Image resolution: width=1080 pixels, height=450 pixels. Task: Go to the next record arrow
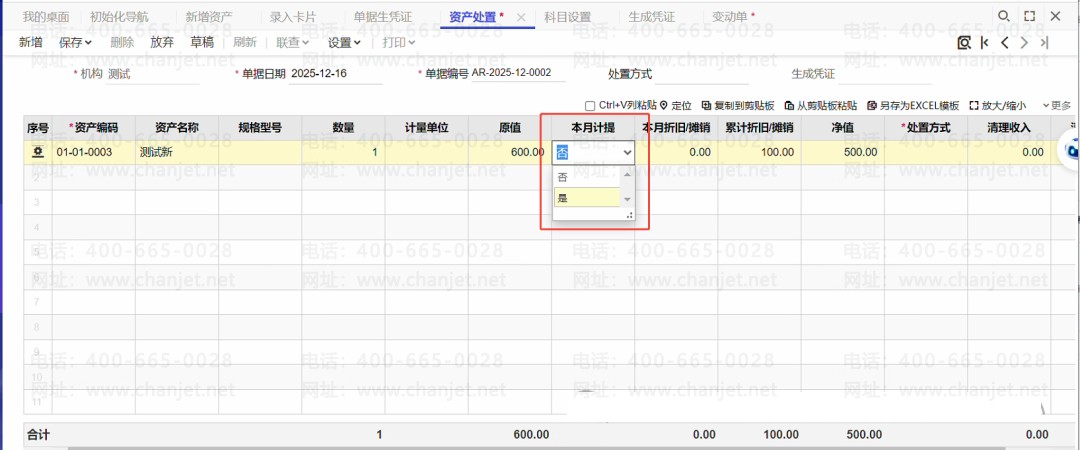[1025, 43]
